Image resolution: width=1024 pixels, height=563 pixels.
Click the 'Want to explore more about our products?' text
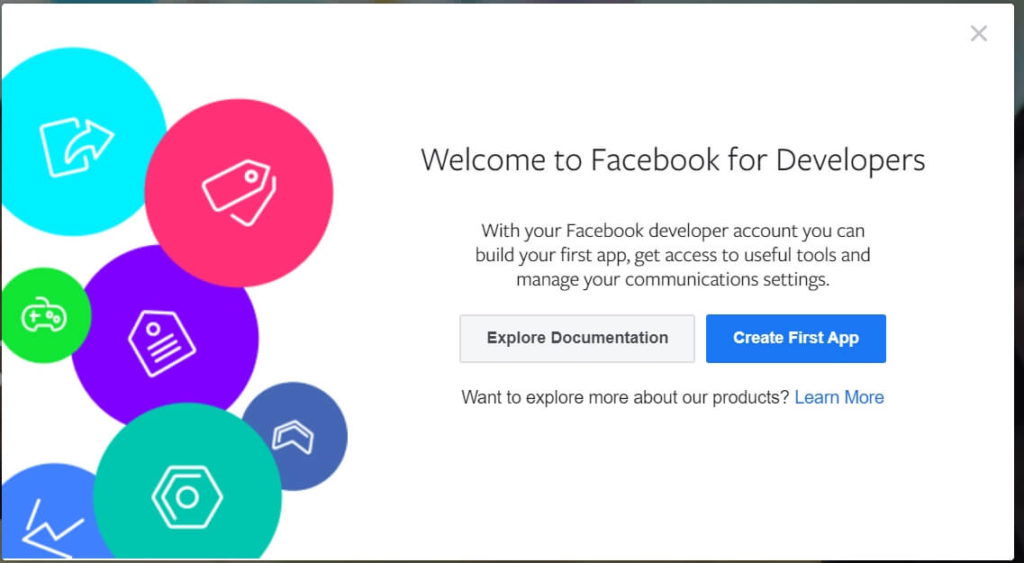[x=626, y=397]
